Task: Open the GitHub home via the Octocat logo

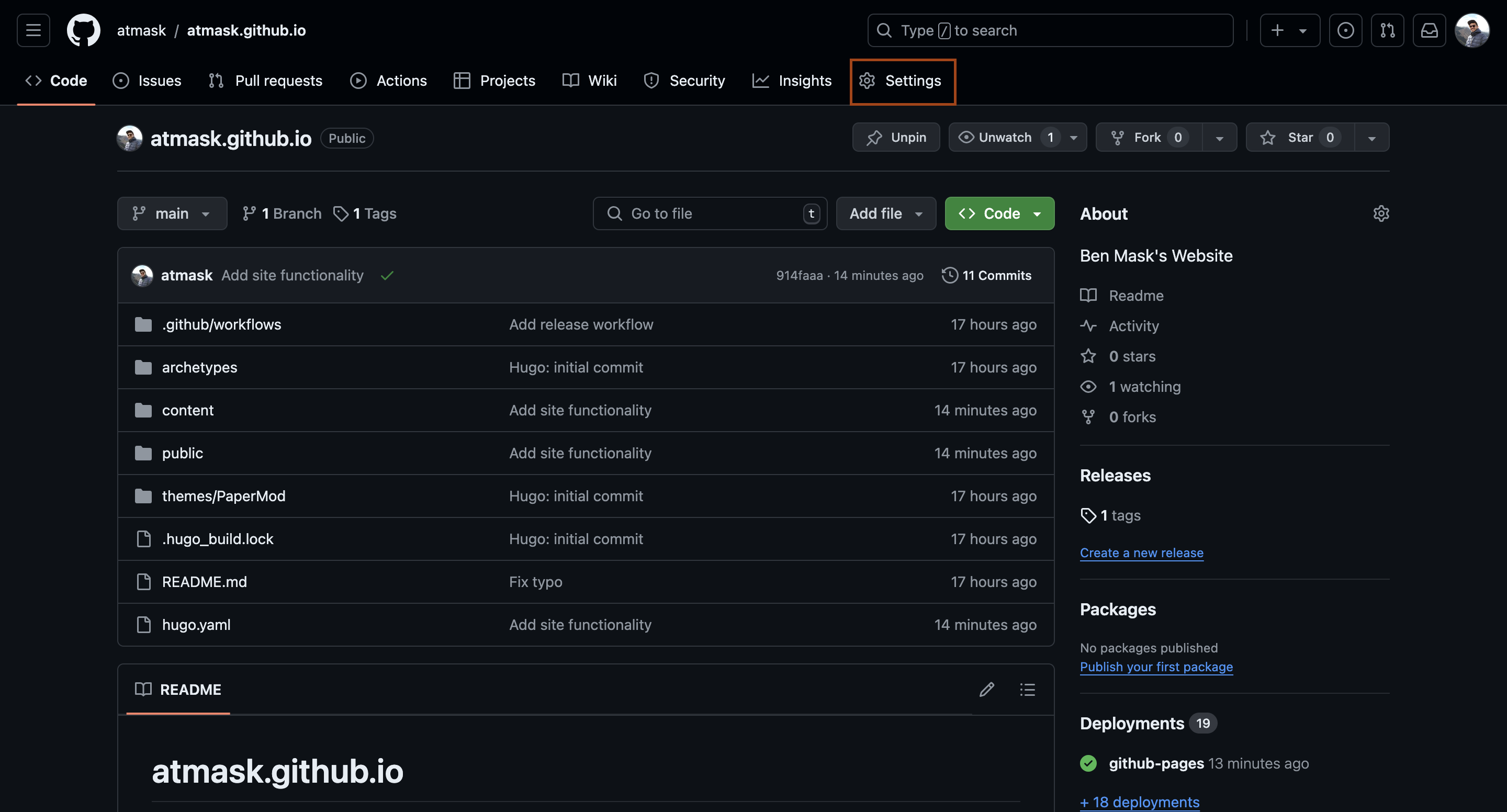Action: coord(83,30)
